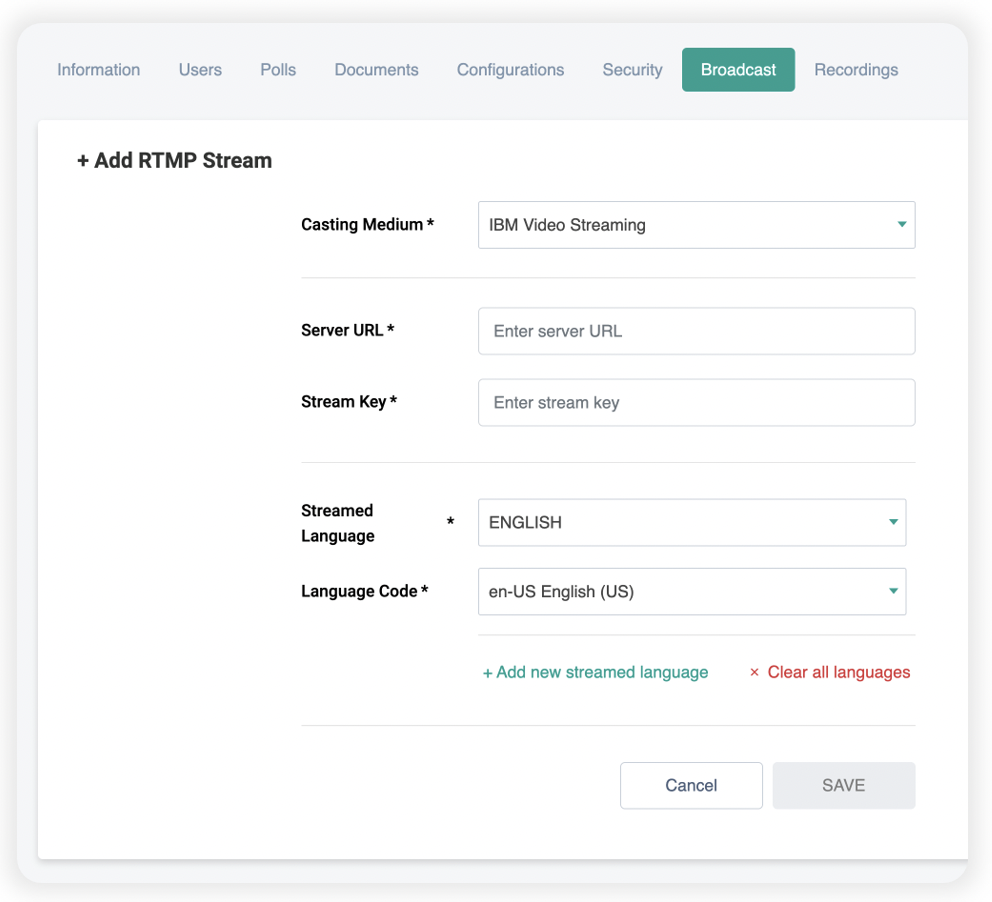Switch to the Information tab
992x902 pixels.
click(x=99, y=70)
